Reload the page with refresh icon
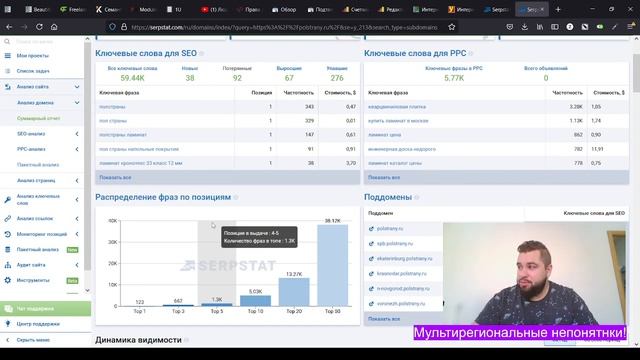The width and height of the screenshot is (640, 360). (x=39, y=27)
